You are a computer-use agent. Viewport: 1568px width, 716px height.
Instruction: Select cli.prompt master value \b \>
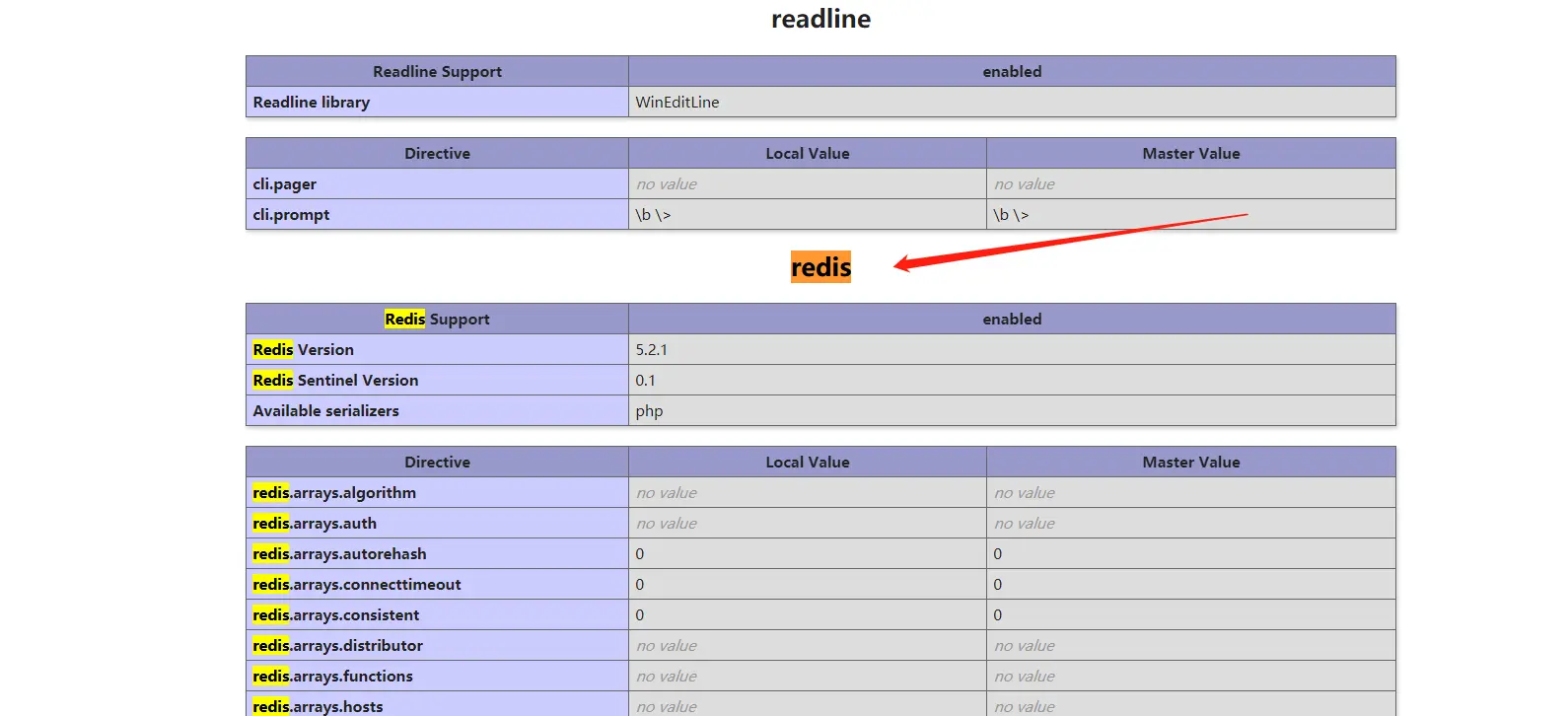[1011, 214]
